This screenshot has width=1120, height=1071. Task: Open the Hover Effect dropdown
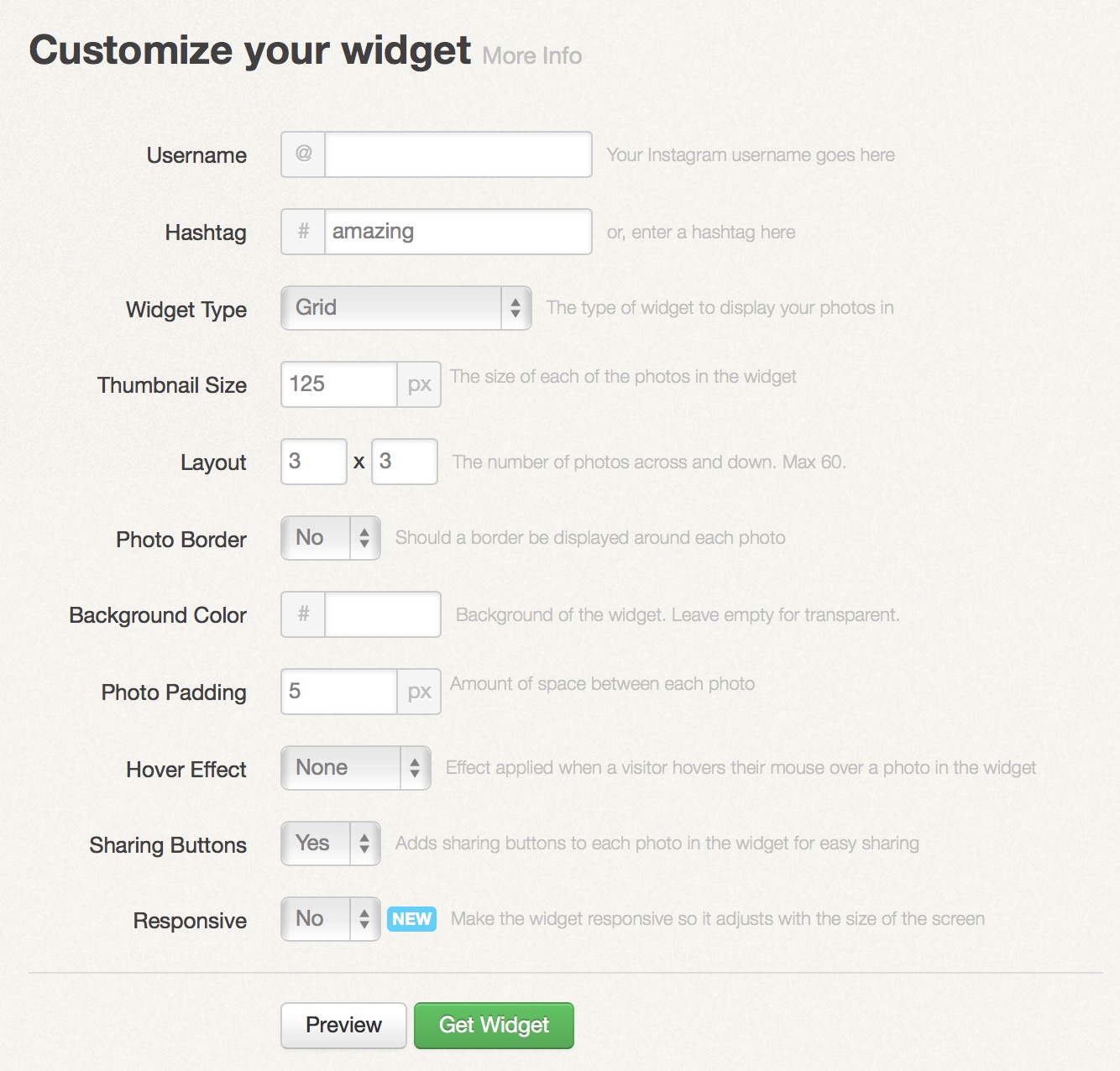tap(356, 768)
